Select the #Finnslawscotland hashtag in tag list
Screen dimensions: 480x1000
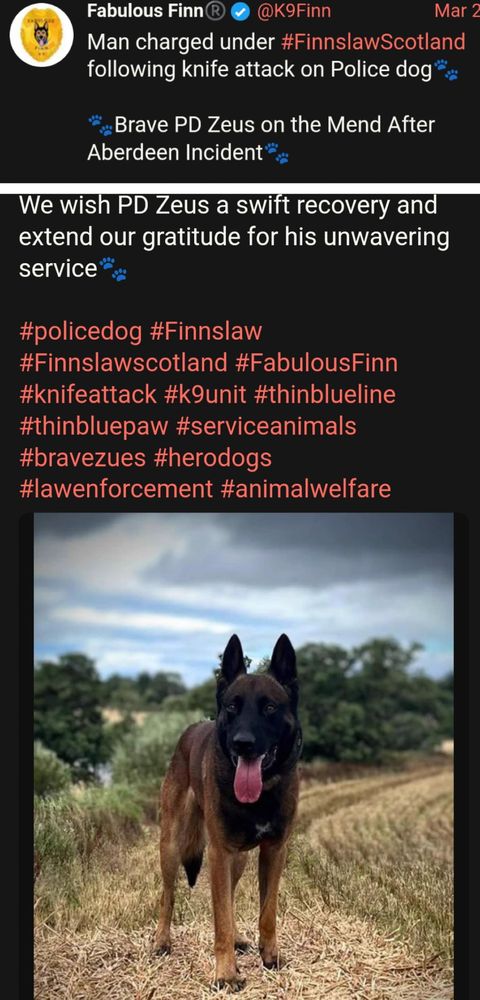[x=124, y=363]
